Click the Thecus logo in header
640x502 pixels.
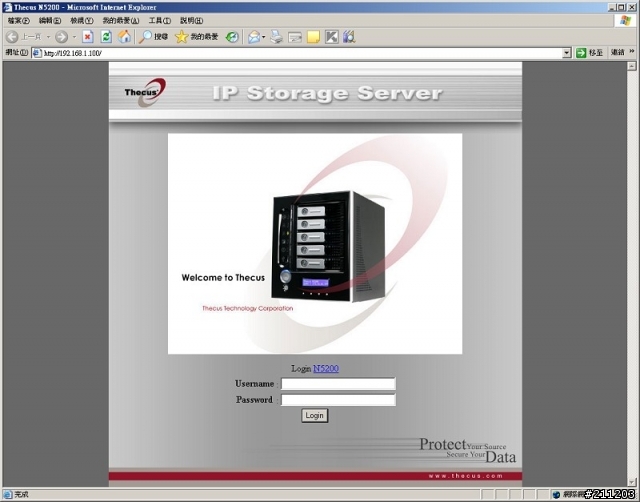[145, 92]
